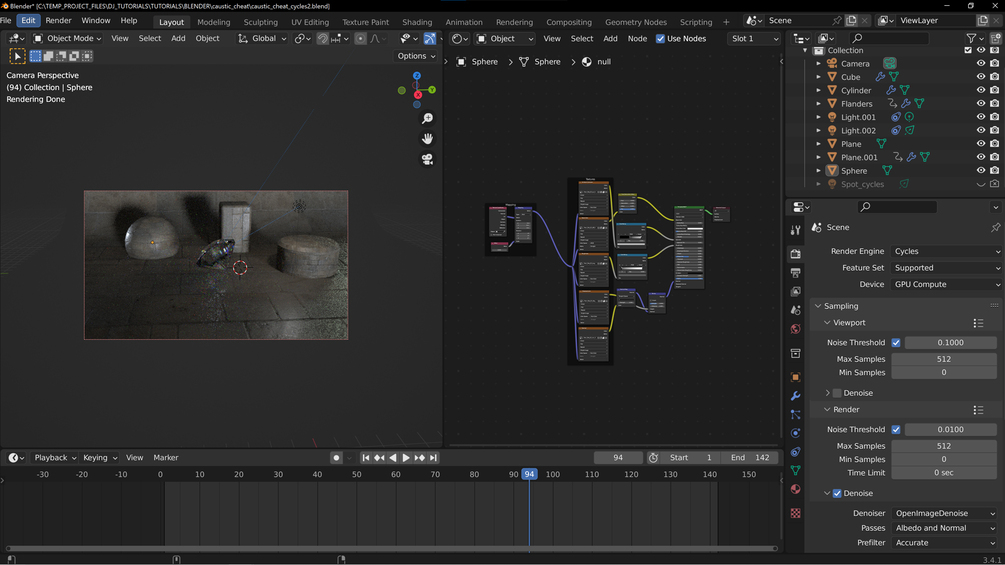Uncheck the Use Nodes checkbox
Screen dimensions: 1005x565
pyautogui.click(x=660, y=39)
